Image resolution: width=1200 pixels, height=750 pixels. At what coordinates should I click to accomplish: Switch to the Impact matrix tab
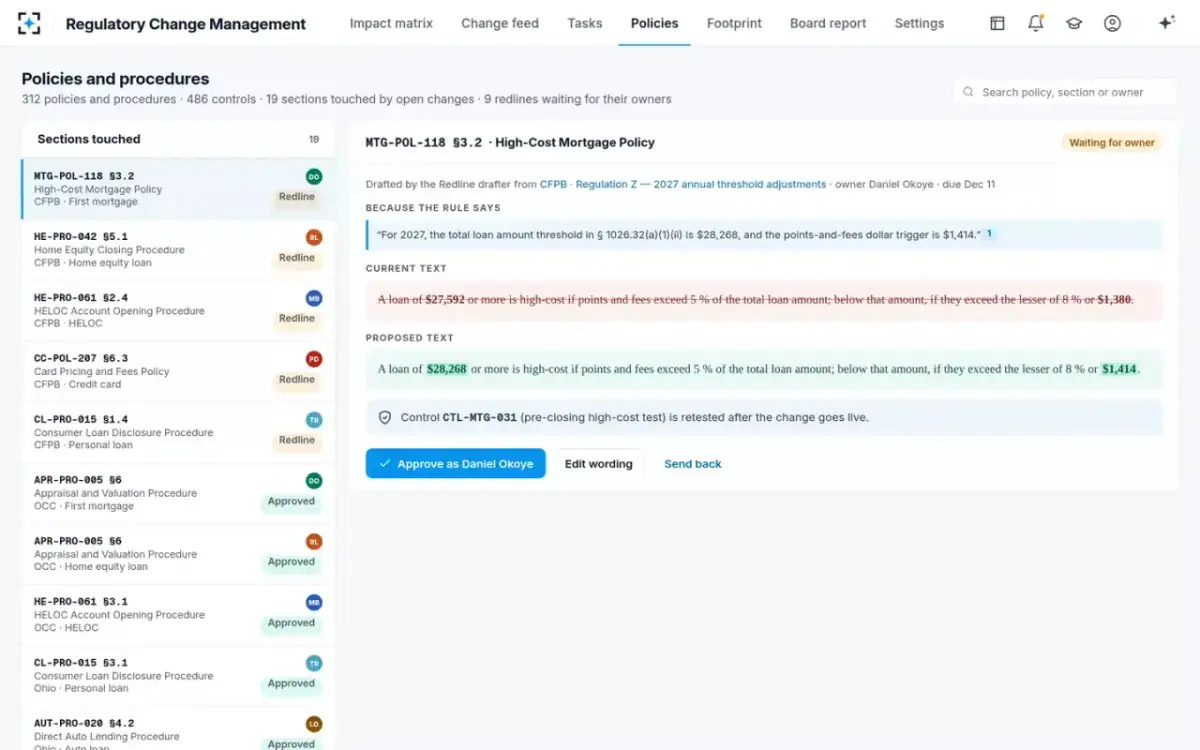tap(391, 23)
